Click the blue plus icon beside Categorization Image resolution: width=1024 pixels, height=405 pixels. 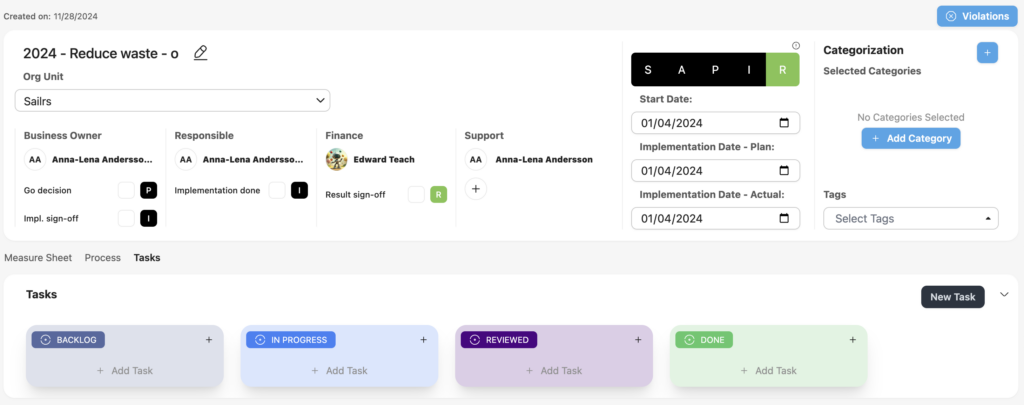tap(986, 53)
